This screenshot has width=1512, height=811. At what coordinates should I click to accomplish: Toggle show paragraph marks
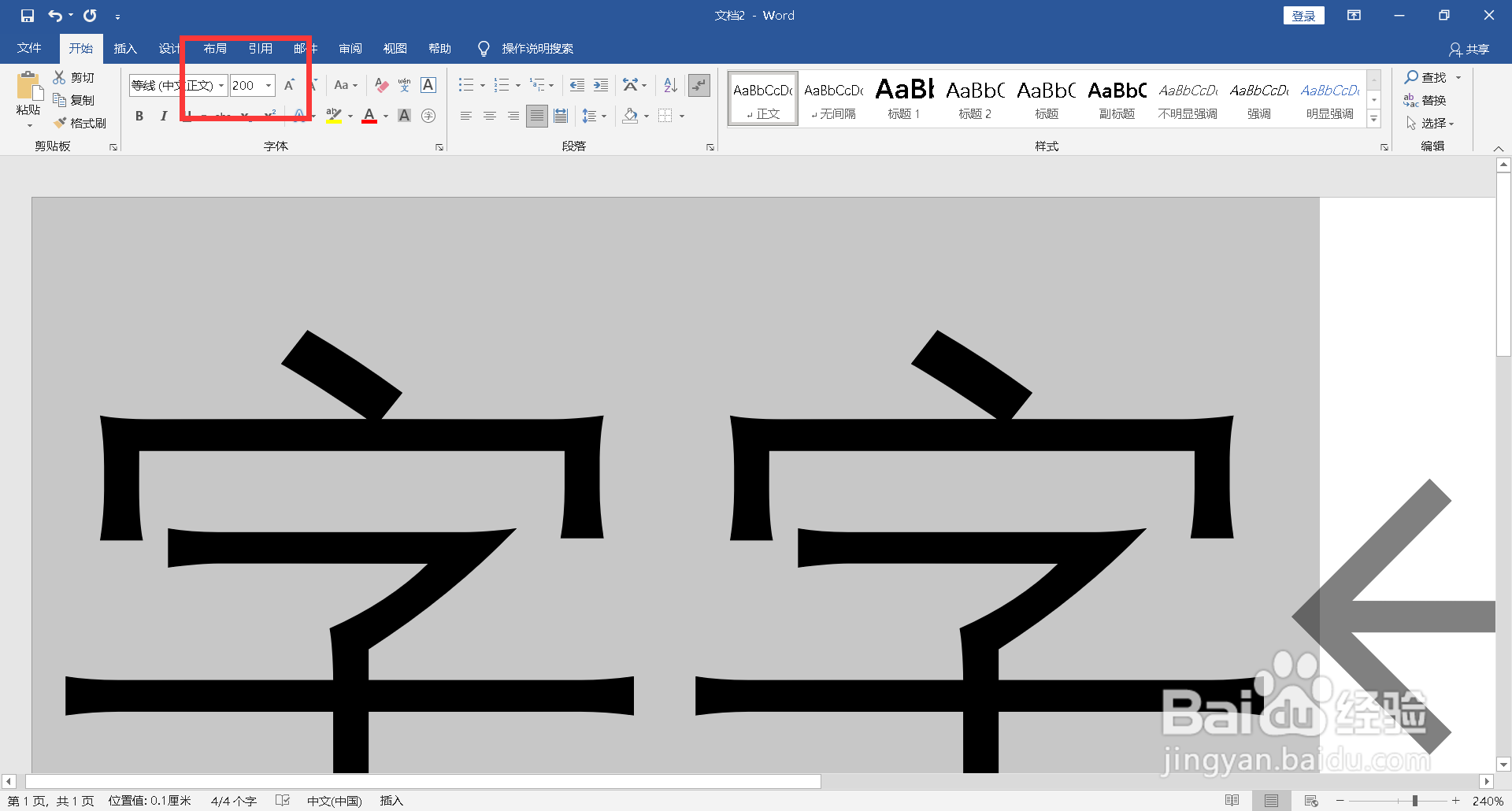(x=699, y=85)
